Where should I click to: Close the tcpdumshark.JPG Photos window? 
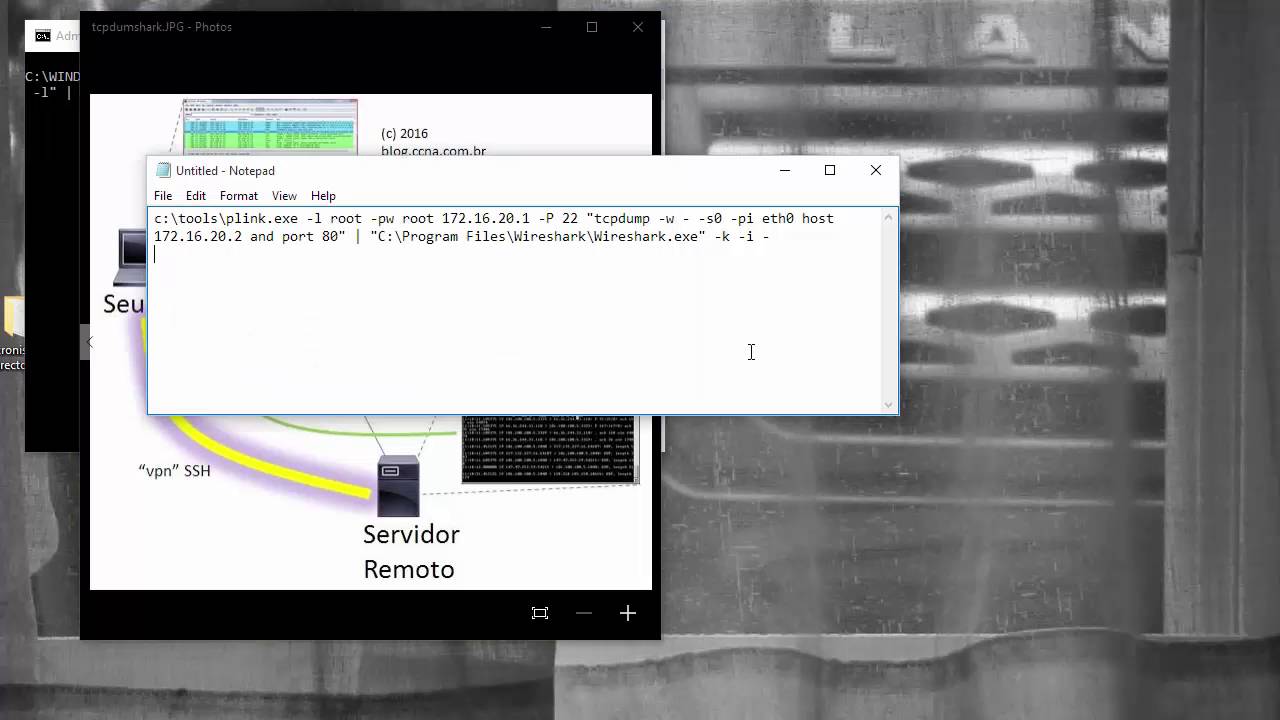(x=638, y=27)
